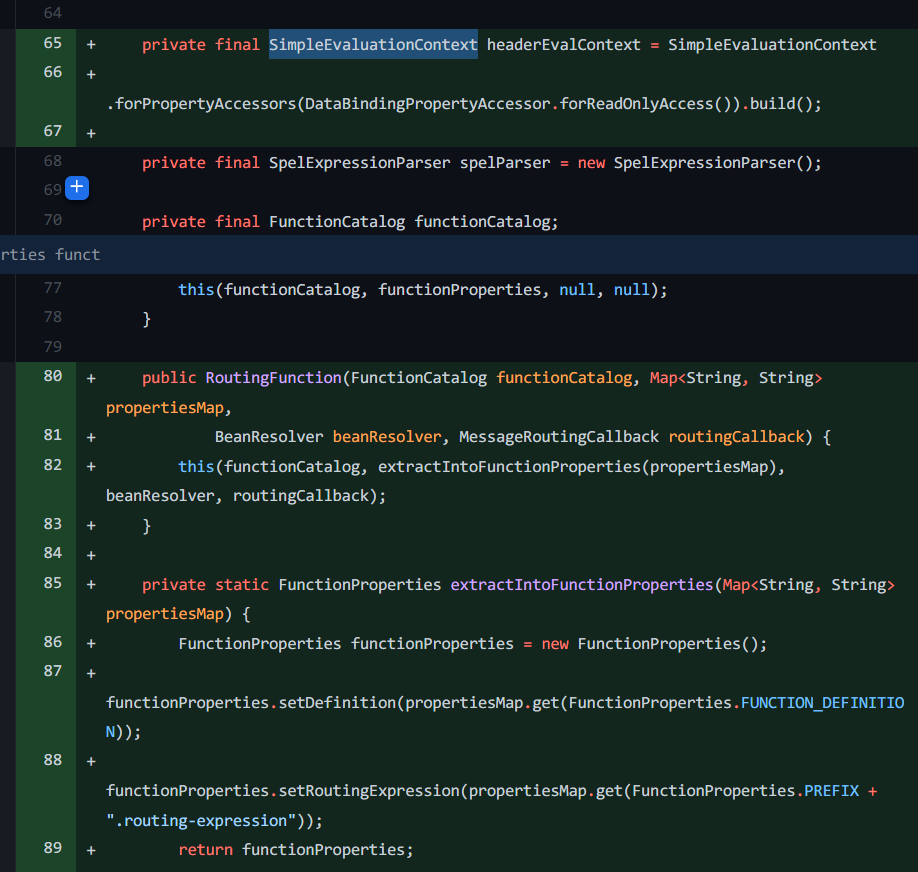Click line number 66
The width and height of the screenshot is (918, 872).
[53, 73]
